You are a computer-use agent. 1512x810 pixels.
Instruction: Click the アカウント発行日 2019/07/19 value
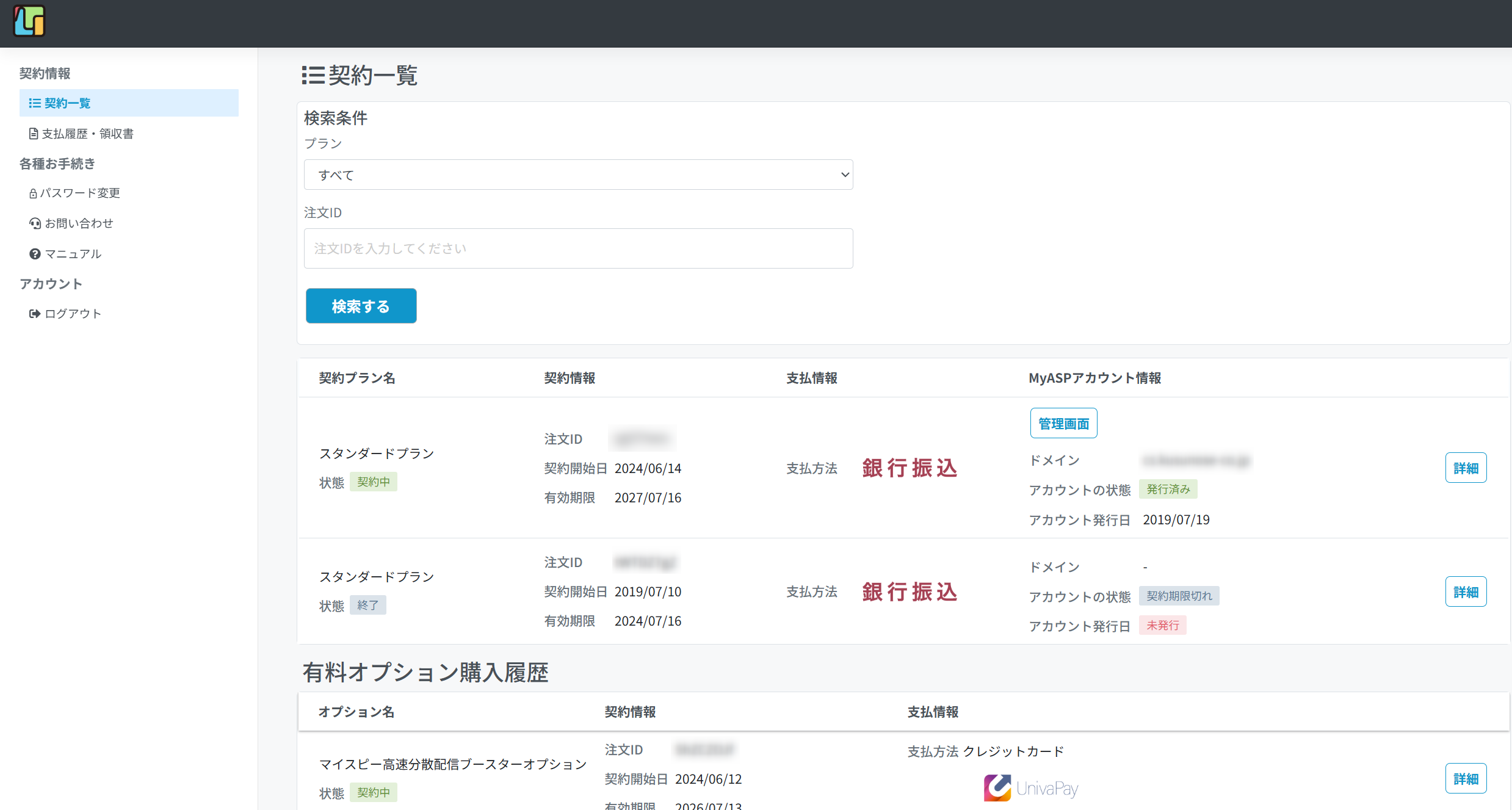click(x=1176, y=519)
